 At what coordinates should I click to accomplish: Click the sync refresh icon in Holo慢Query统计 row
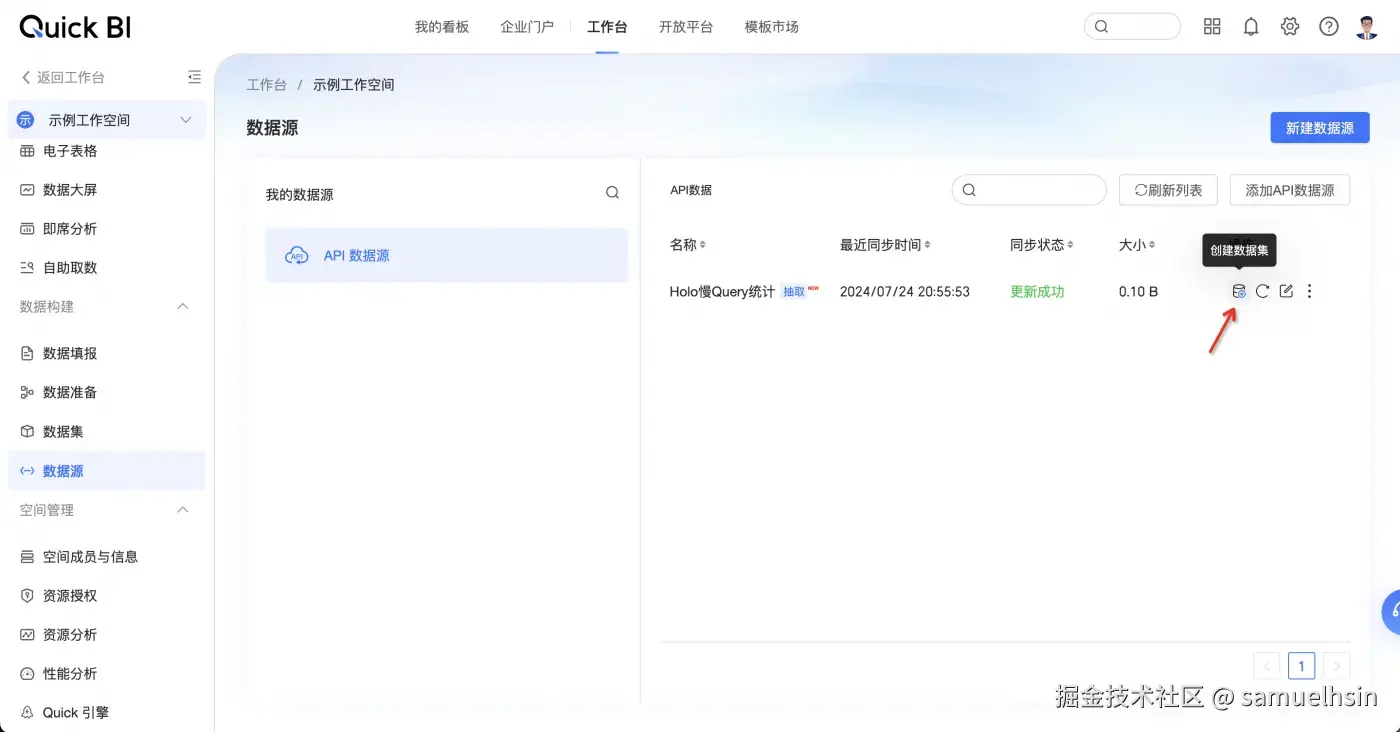(1263, 292)
